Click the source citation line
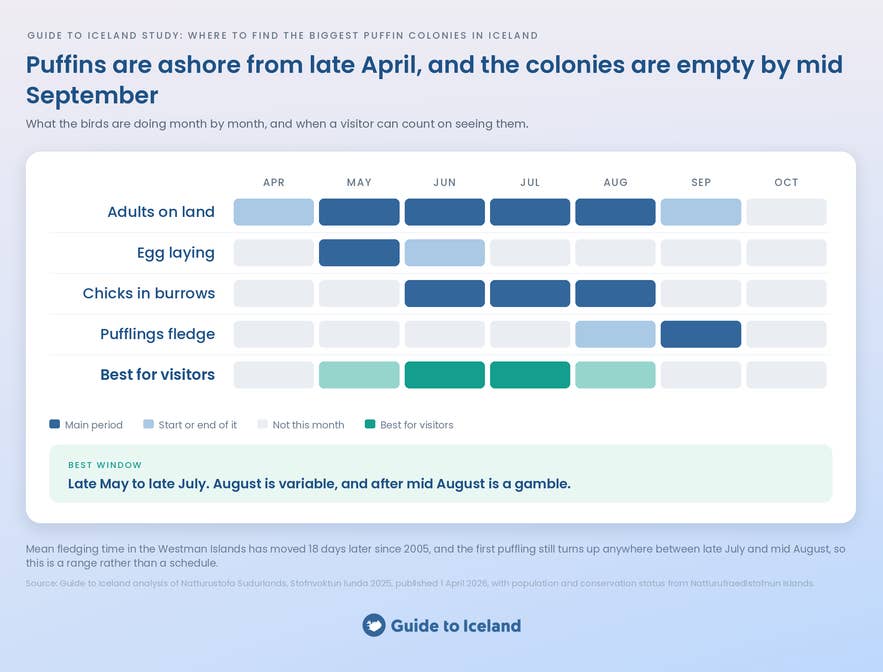Viewport: 883px width, 672px height. (420, 583)
